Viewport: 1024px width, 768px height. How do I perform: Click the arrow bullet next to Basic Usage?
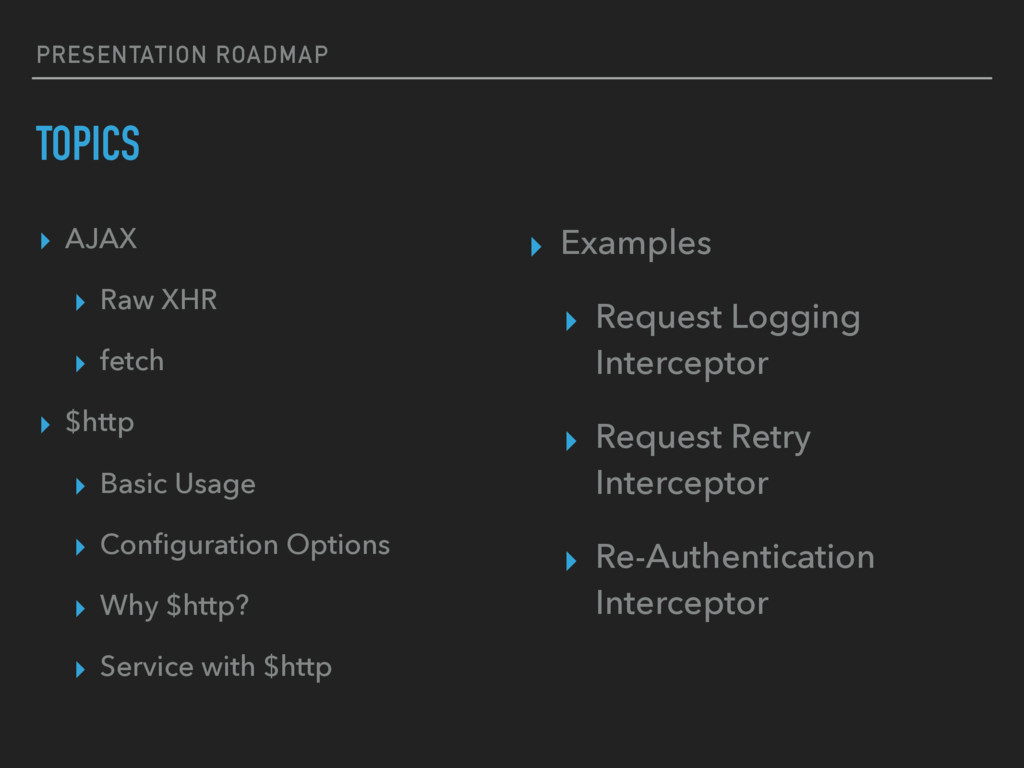pyautogui.click(x=80, y=486)
